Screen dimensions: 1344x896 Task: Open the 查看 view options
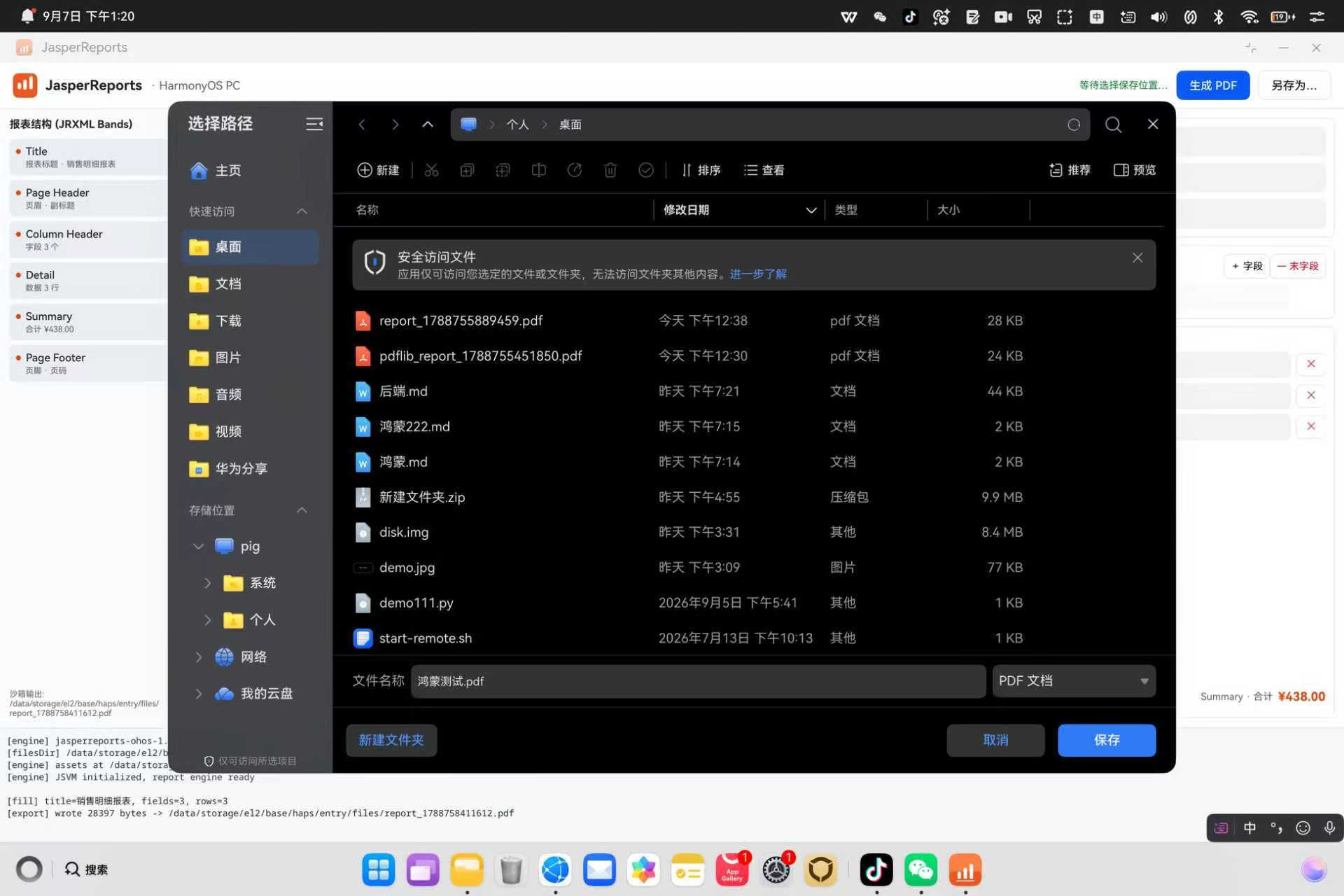click(764, 170)
